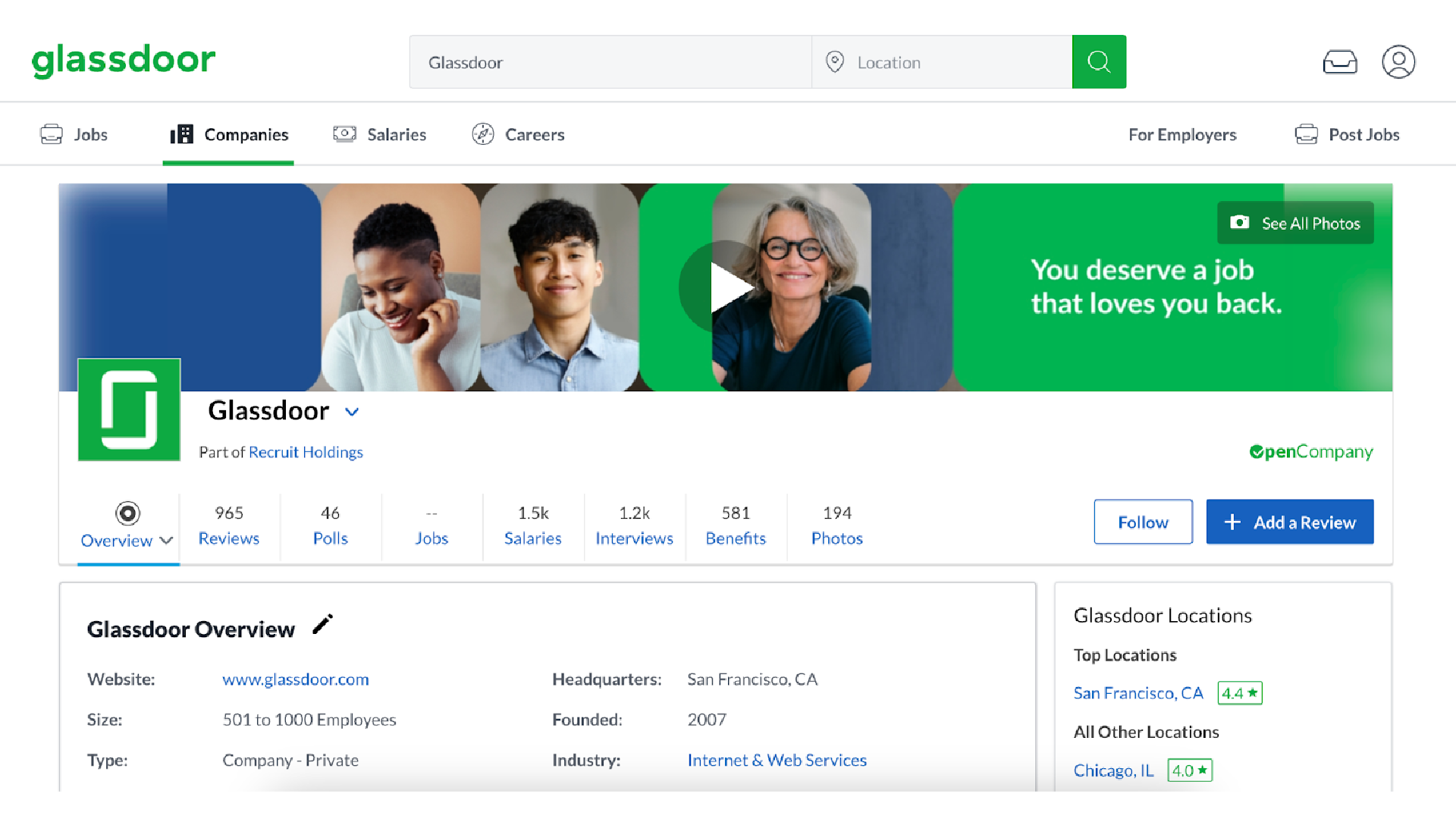Viewport: 1456px width, 819px height.
Task: Click the Glassdoor Locations heading
Action: [x=1163, y=616]
